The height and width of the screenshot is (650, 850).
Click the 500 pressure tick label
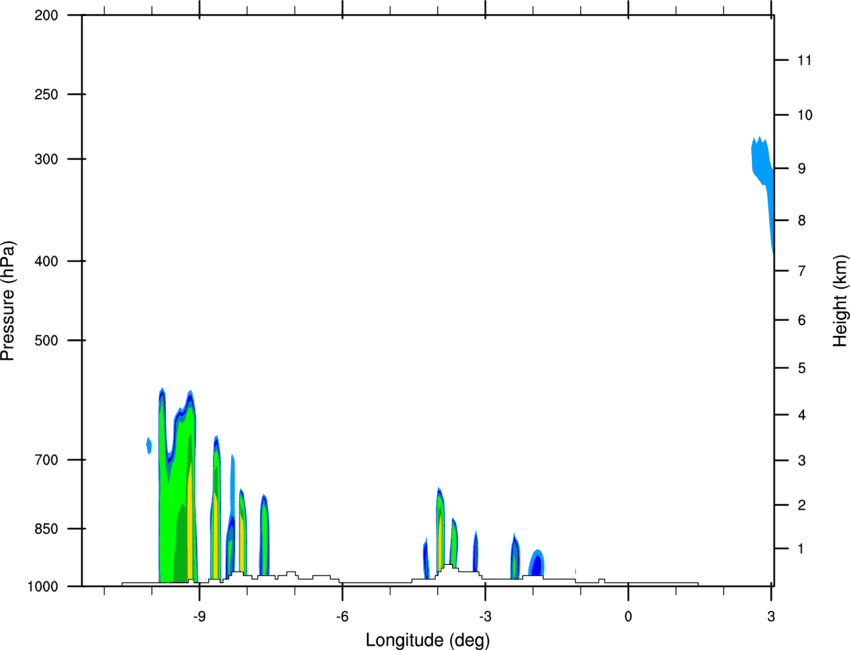tap(46, 340)
